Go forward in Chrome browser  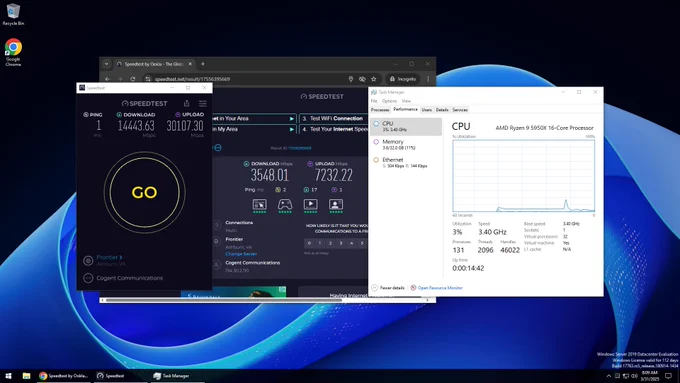(x=120, y=79)
